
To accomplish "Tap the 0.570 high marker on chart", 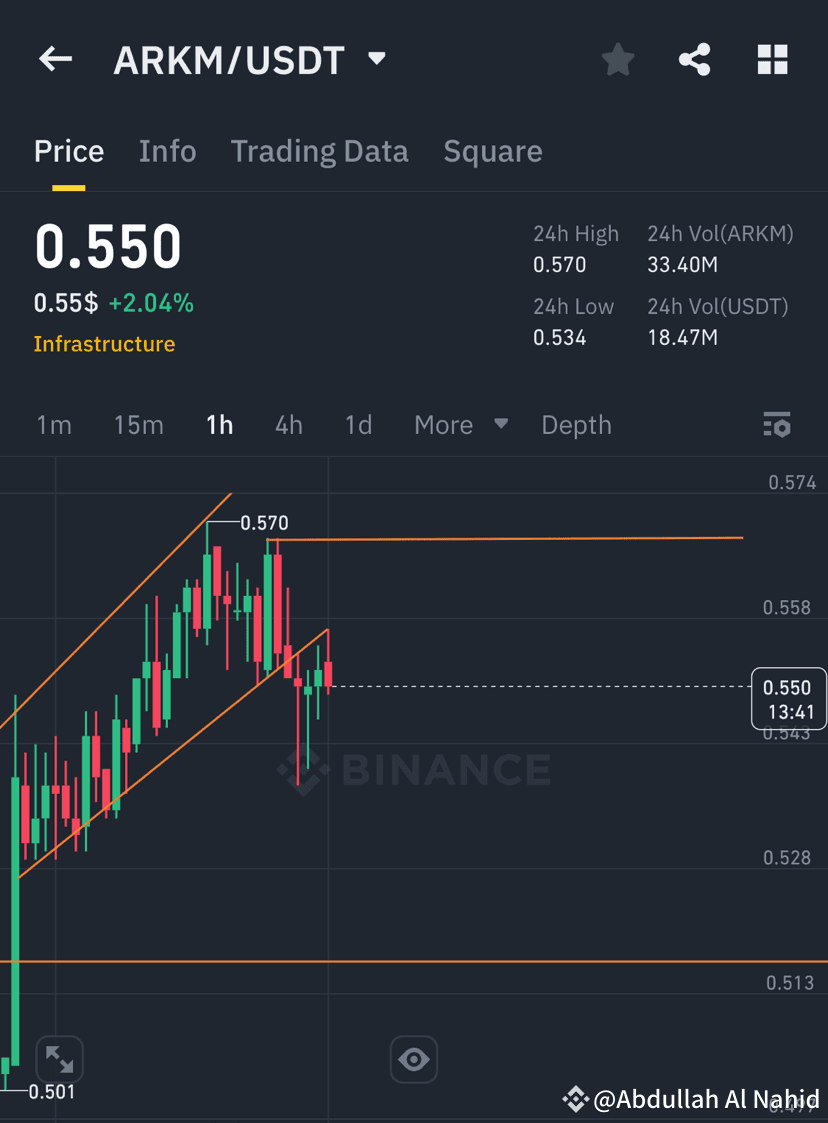I will pos(264,523).
